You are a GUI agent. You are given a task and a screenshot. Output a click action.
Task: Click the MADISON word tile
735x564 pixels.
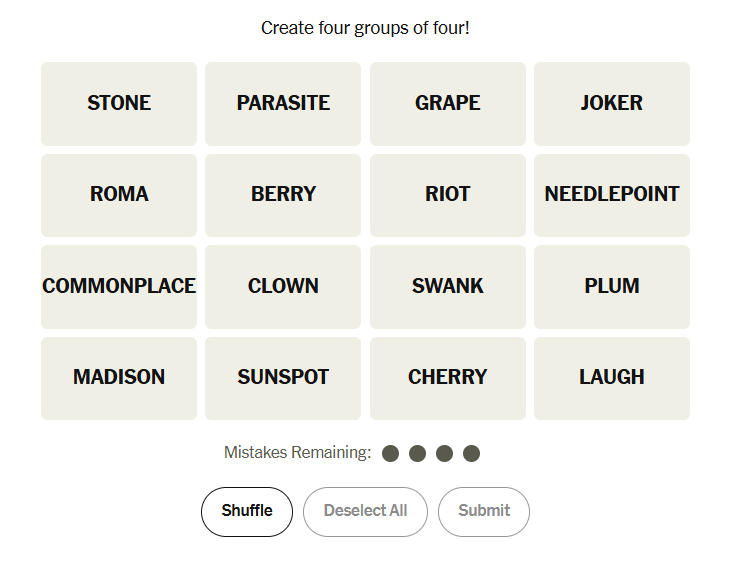pos(119,378)
